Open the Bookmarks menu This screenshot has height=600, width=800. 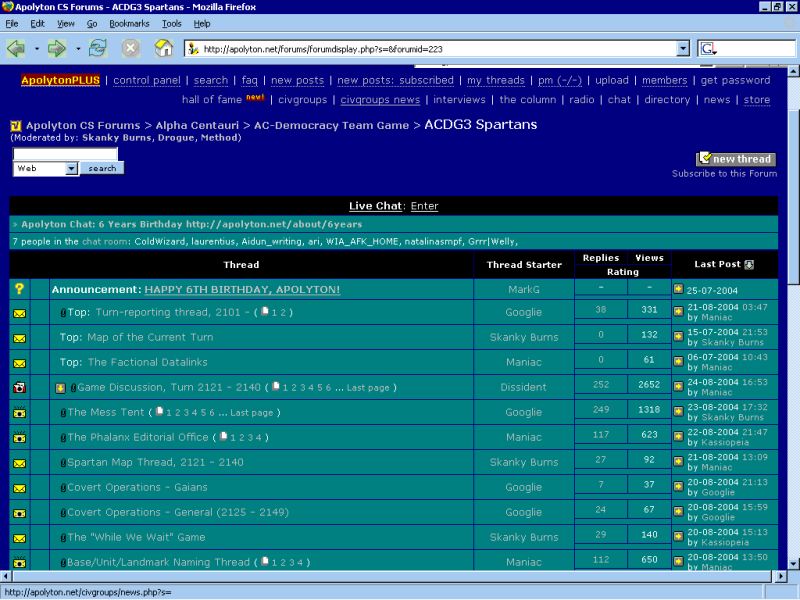pos(128,23)
